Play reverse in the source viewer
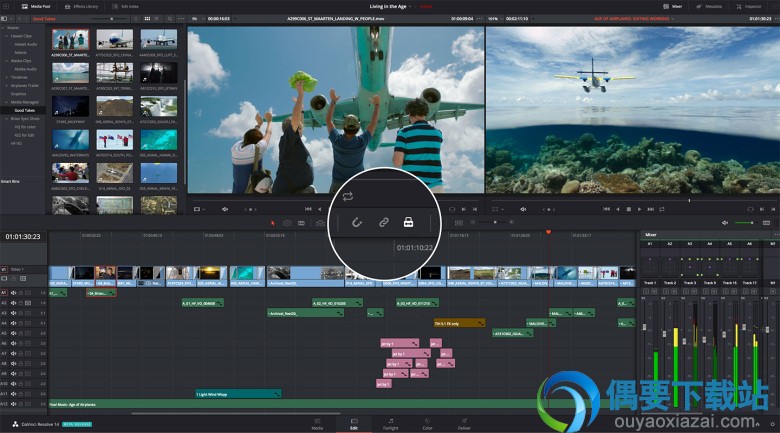The image size is (780, 433). 319,209
